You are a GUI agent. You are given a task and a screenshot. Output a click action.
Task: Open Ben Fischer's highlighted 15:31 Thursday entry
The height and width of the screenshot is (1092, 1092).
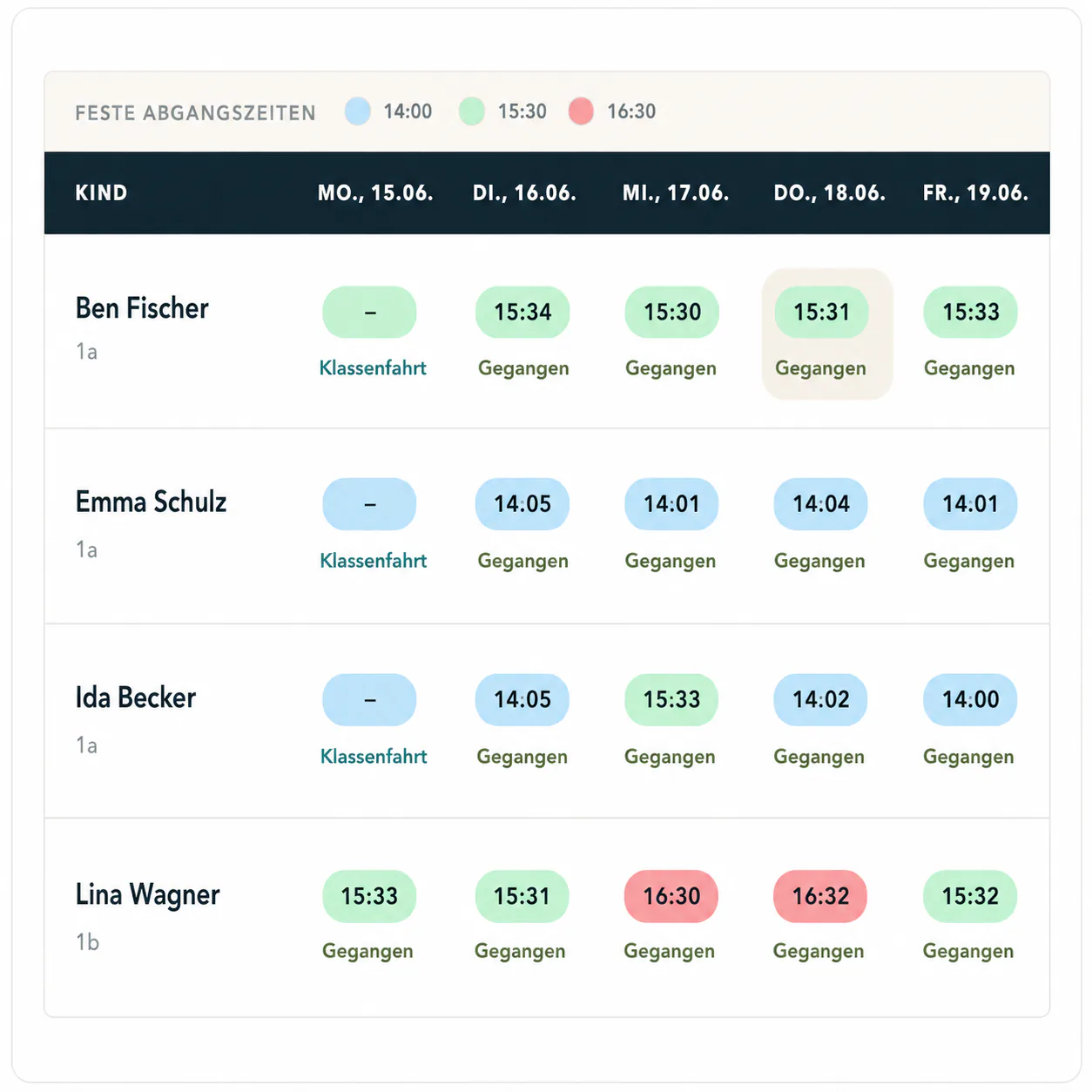click(x=826, y=334)
